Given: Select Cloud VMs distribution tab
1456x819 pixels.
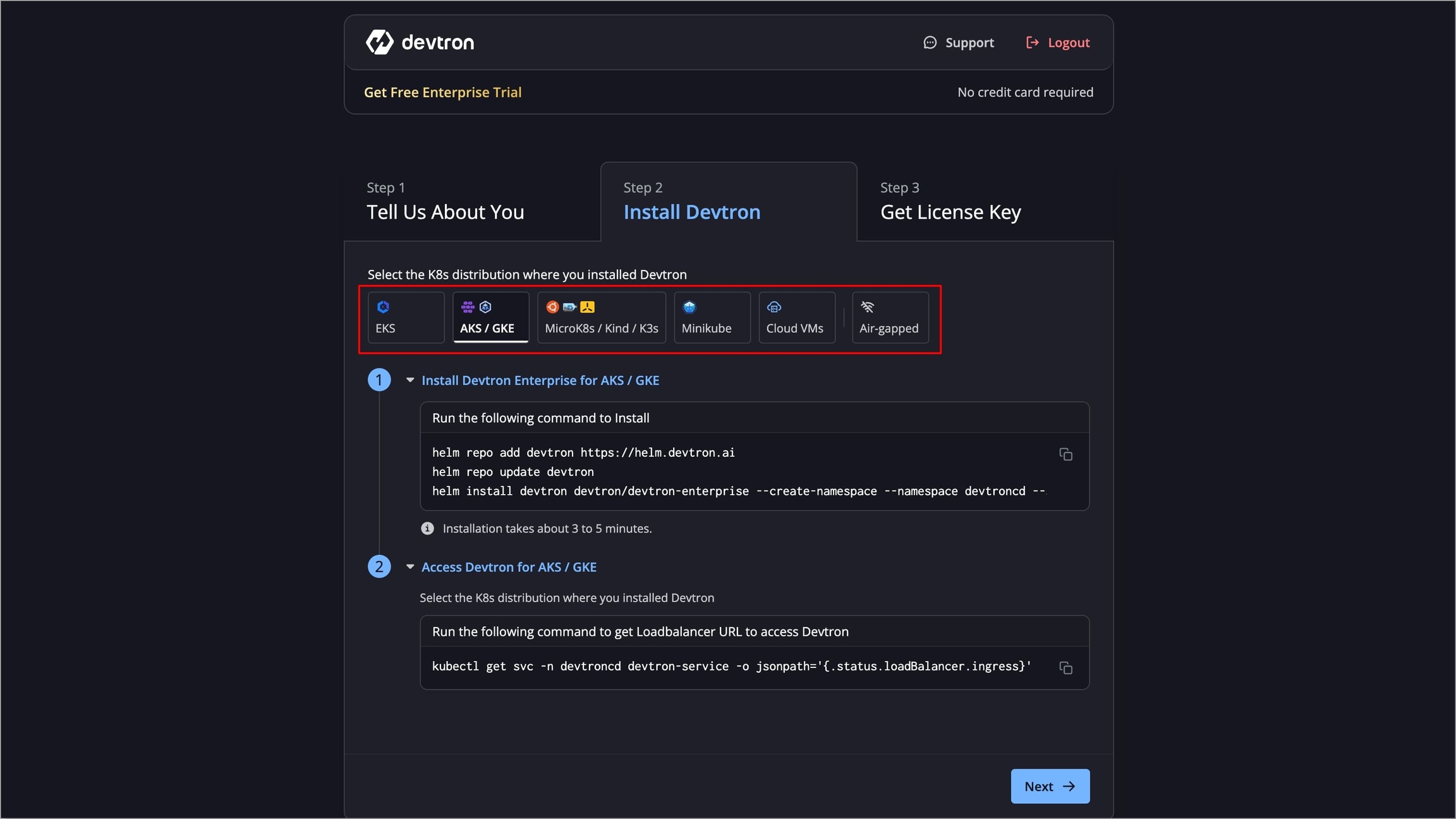Looking at the screenshot, I should [x=797, y=317].
